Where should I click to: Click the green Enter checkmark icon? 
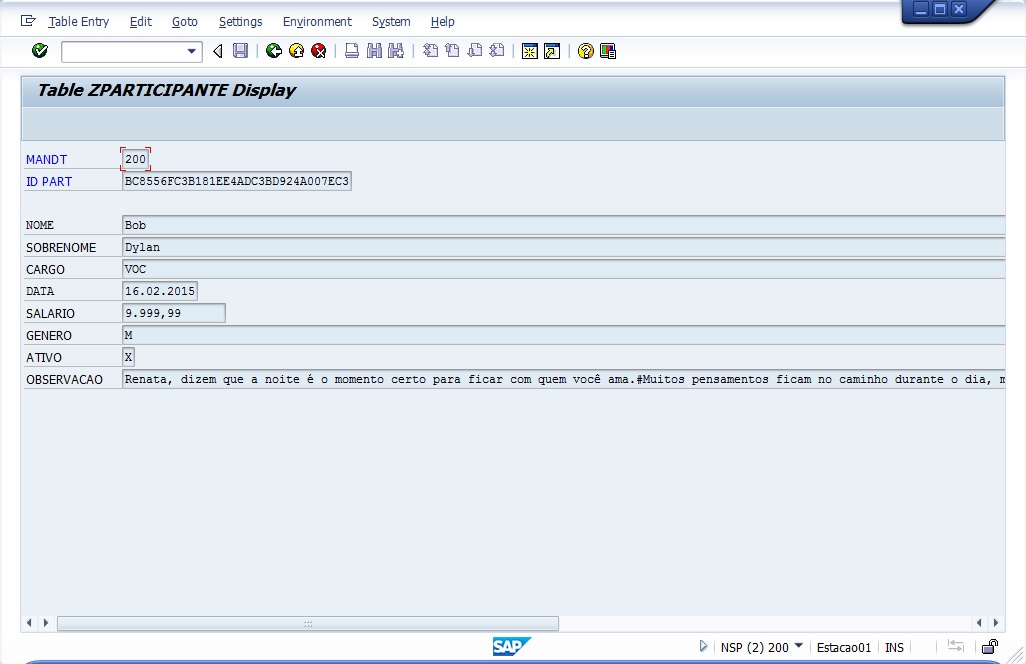coord(40,51)
